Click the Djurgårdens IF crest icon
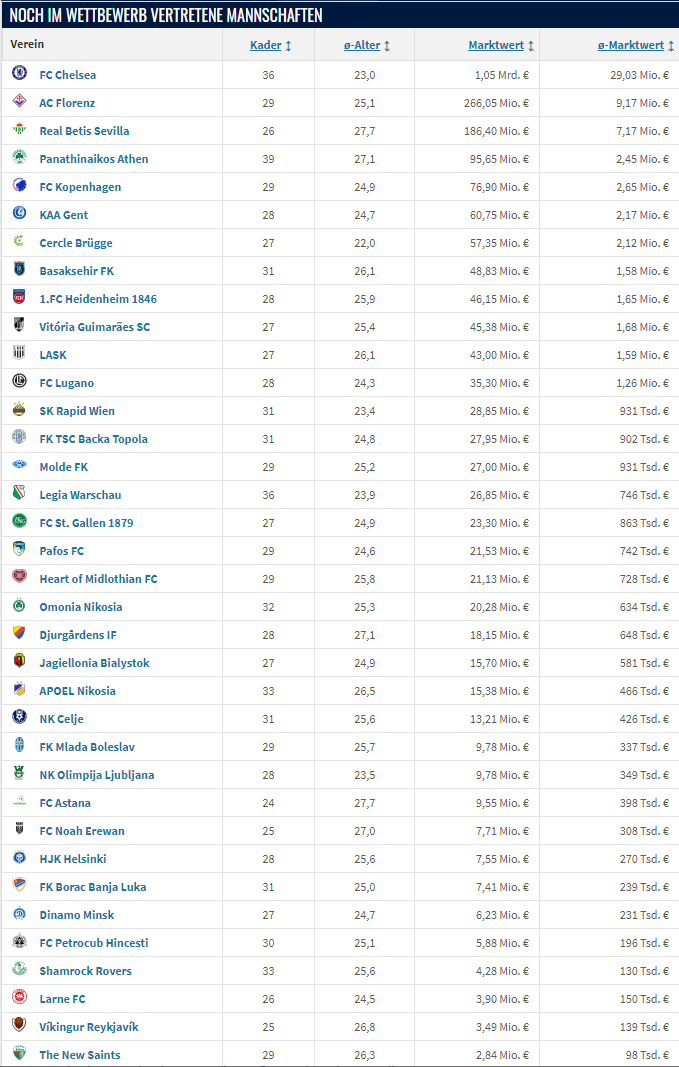 (19, 633)
